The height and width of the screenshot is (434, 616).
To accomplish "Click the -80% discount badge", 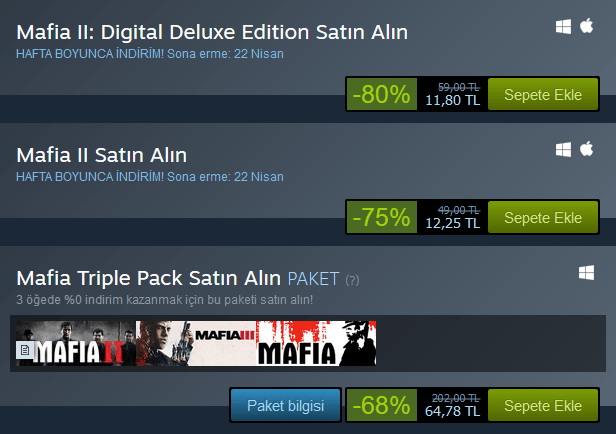I will tap(381, 94).
